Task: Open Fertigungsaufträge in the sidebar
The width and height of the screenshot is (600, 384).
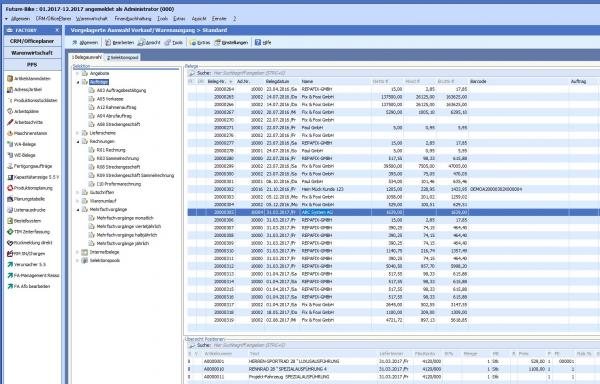Action: click(29, 166)
